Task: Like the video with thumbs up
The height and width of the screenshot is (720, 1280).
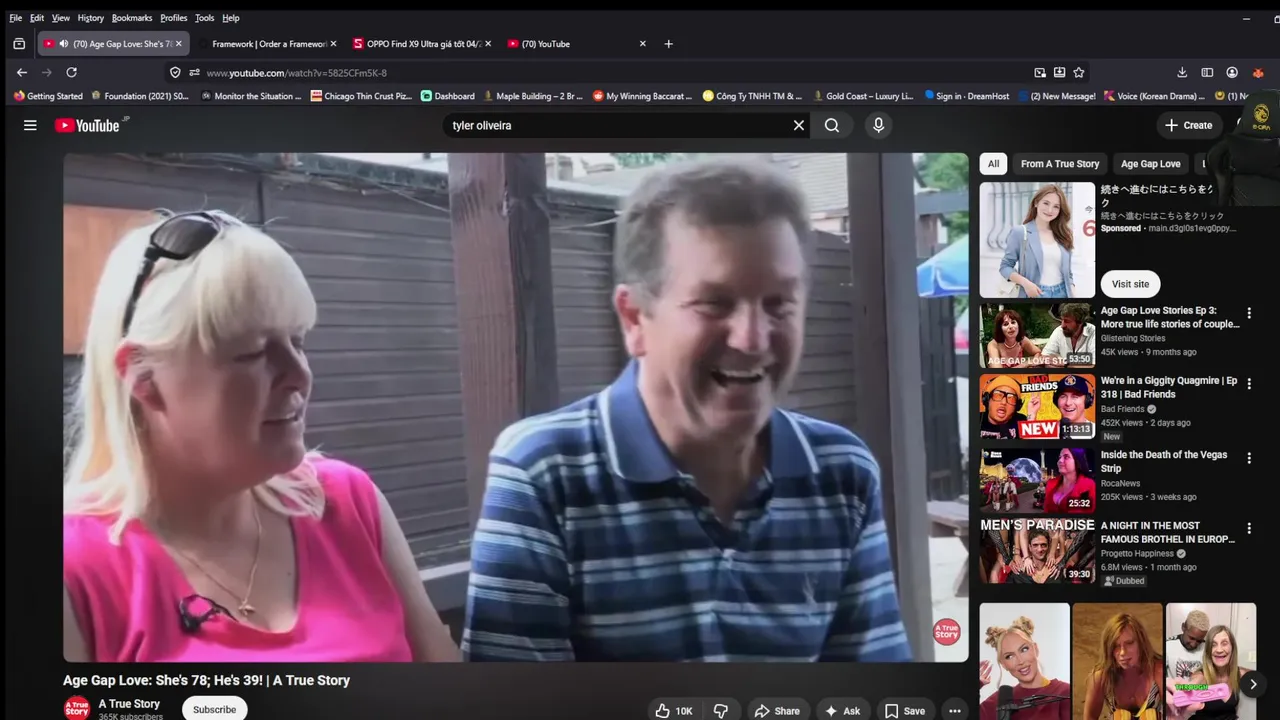Action: tap(674, 711)
